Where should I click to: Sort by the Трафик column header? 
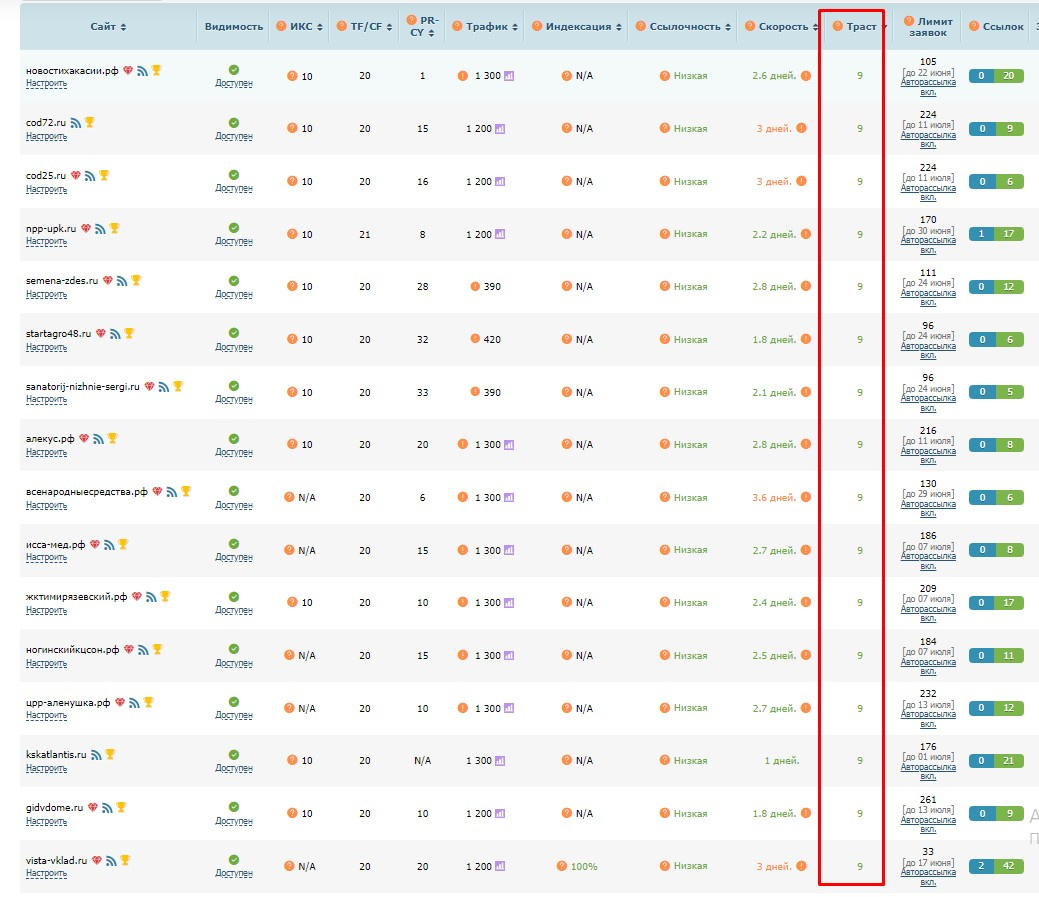tap(492, 26)
